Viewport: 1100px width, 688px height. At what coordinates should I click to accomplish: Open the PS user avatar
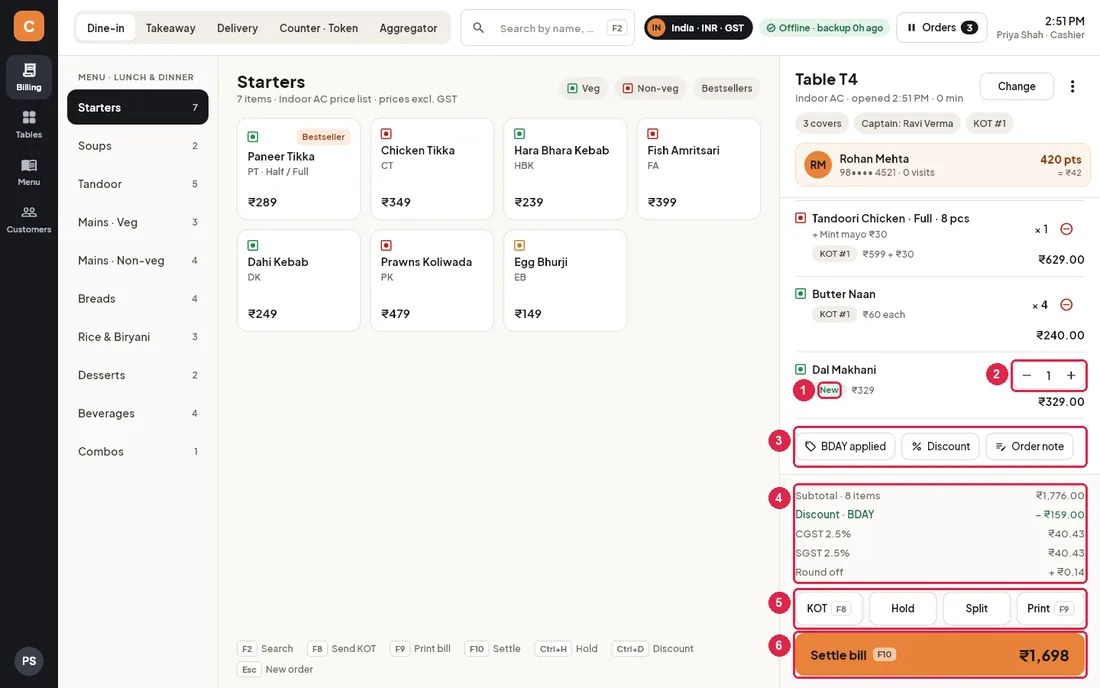point(29,661)
